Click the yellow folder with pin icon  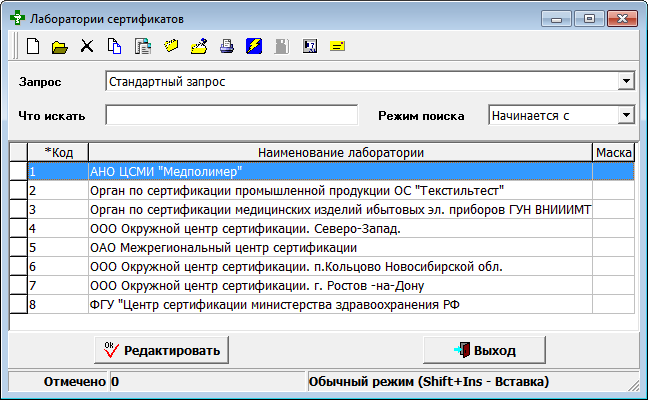[x=199, y=46]
